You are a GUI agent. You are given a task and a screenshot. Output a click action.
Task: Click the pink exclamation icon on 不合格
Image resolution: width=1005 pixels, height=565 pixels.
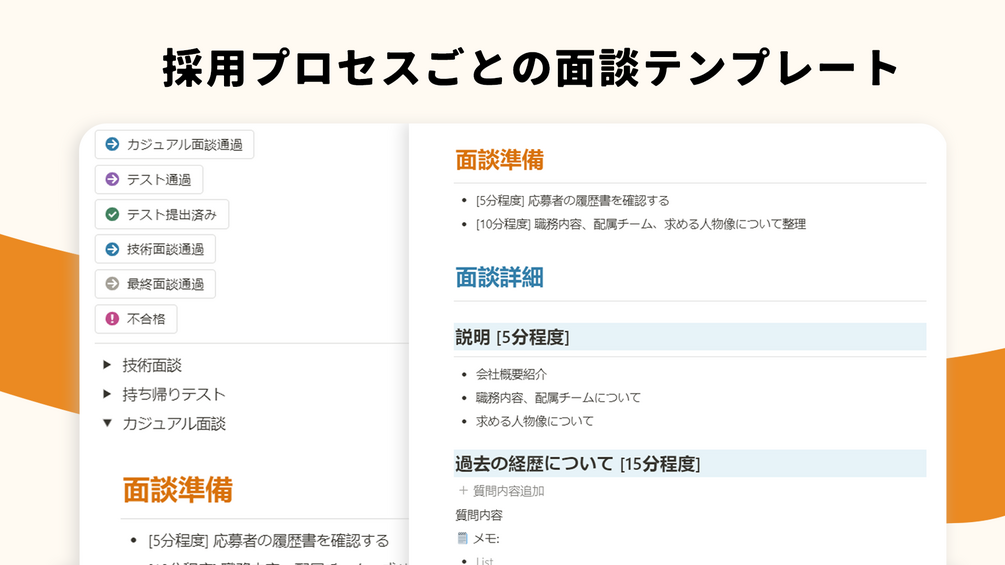pos(112,319)
